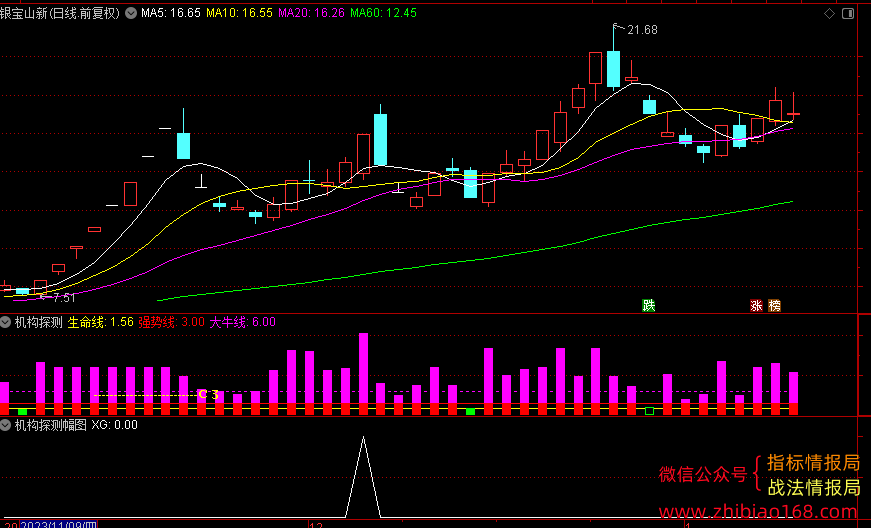Select the MA5: 16.65 label
Image resolution: width=871 pixels, height=528 pixels.
point(171,13)
